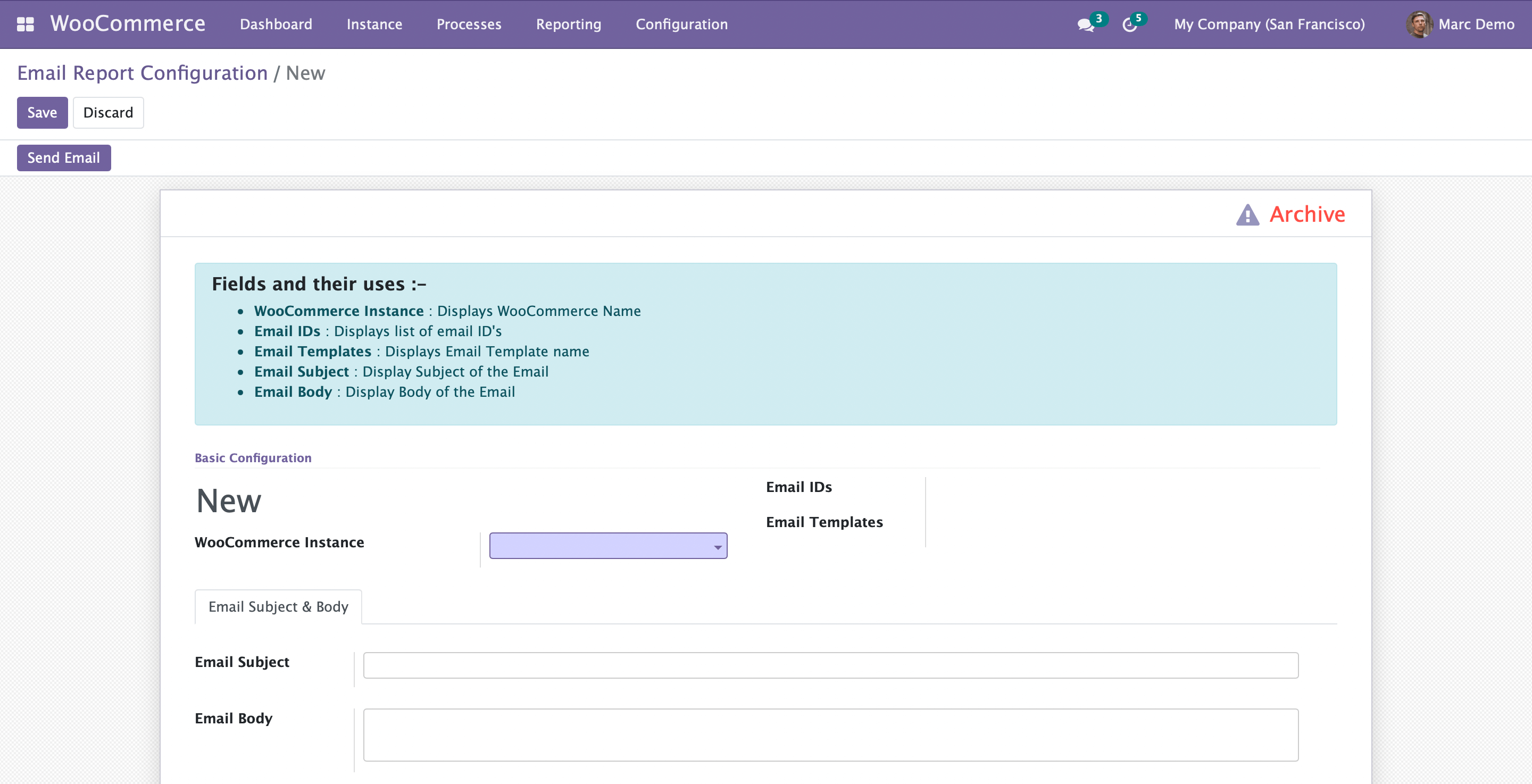Click the Save button

coord(42,112)
